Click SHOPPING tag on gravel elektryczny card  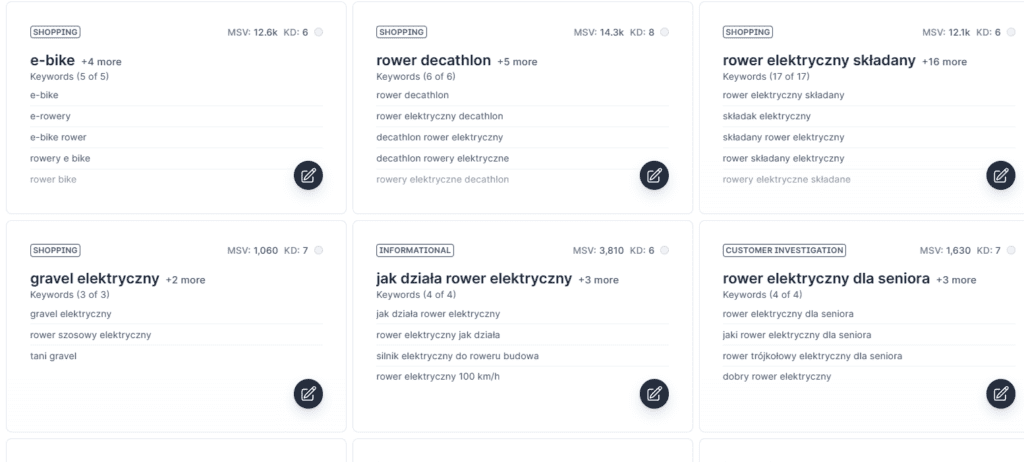point(55,250)
